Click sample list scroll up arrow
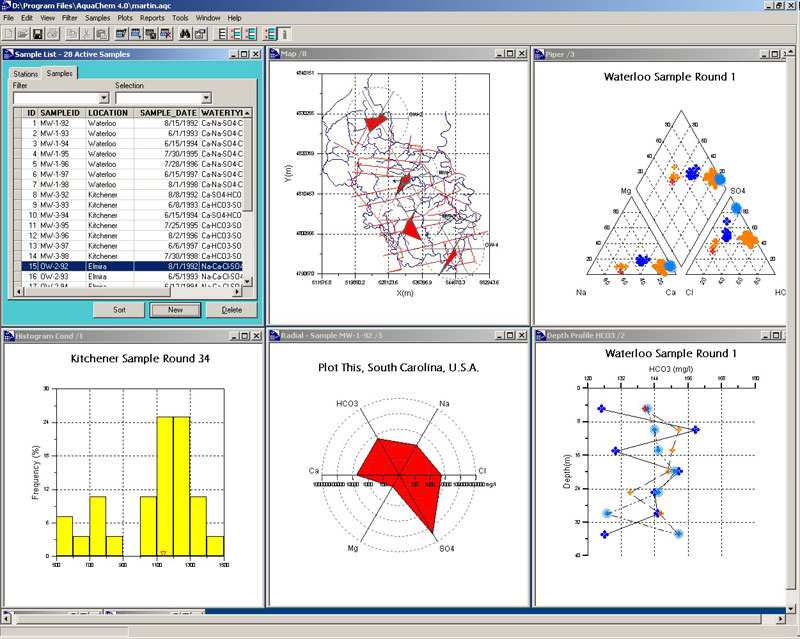This screenshot has height=639, width=800. [x=247, y=113]
